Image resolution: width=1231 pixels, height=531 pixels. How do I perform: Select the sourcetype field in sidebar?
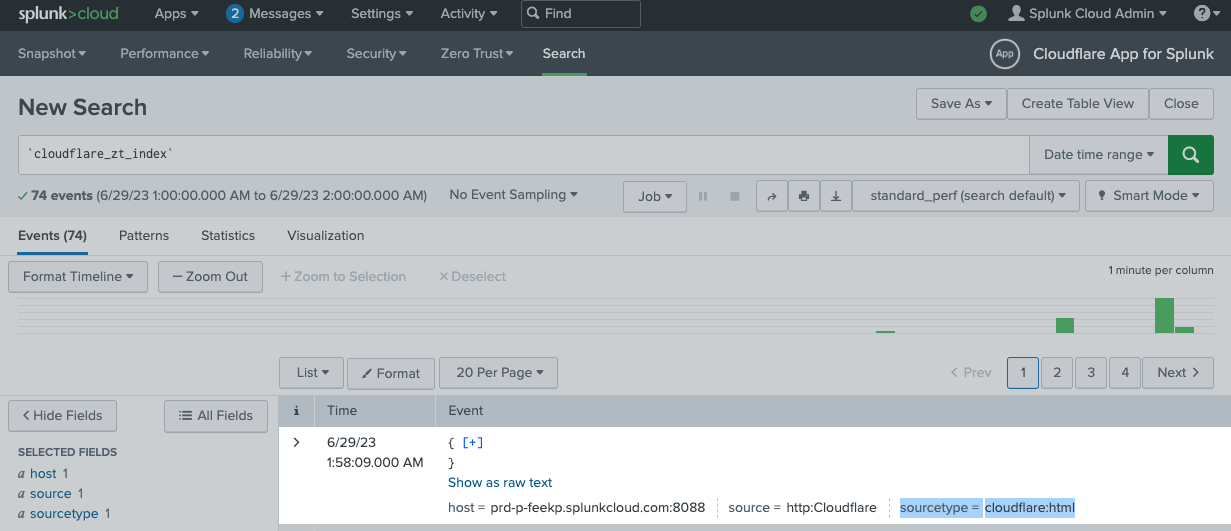pos(64,514)
